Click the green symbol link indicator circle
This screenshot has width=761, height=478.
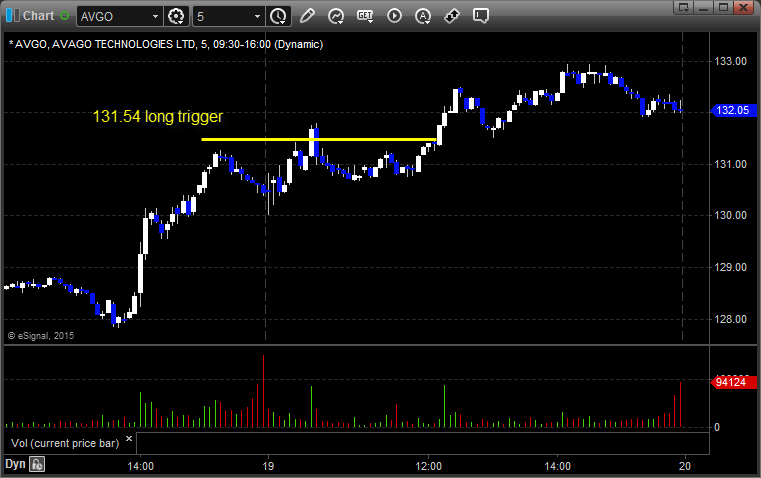coord(64,16)
